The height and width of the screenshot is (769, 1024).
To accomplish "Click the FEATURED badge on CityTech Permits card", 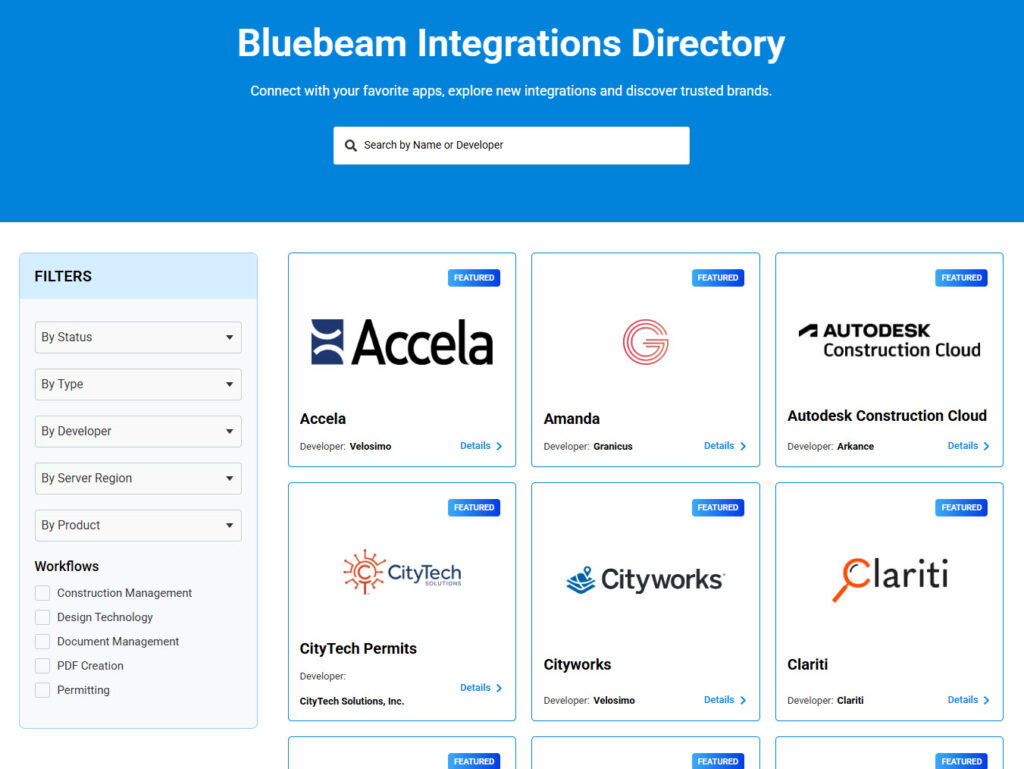I will (x=474, y=508).
